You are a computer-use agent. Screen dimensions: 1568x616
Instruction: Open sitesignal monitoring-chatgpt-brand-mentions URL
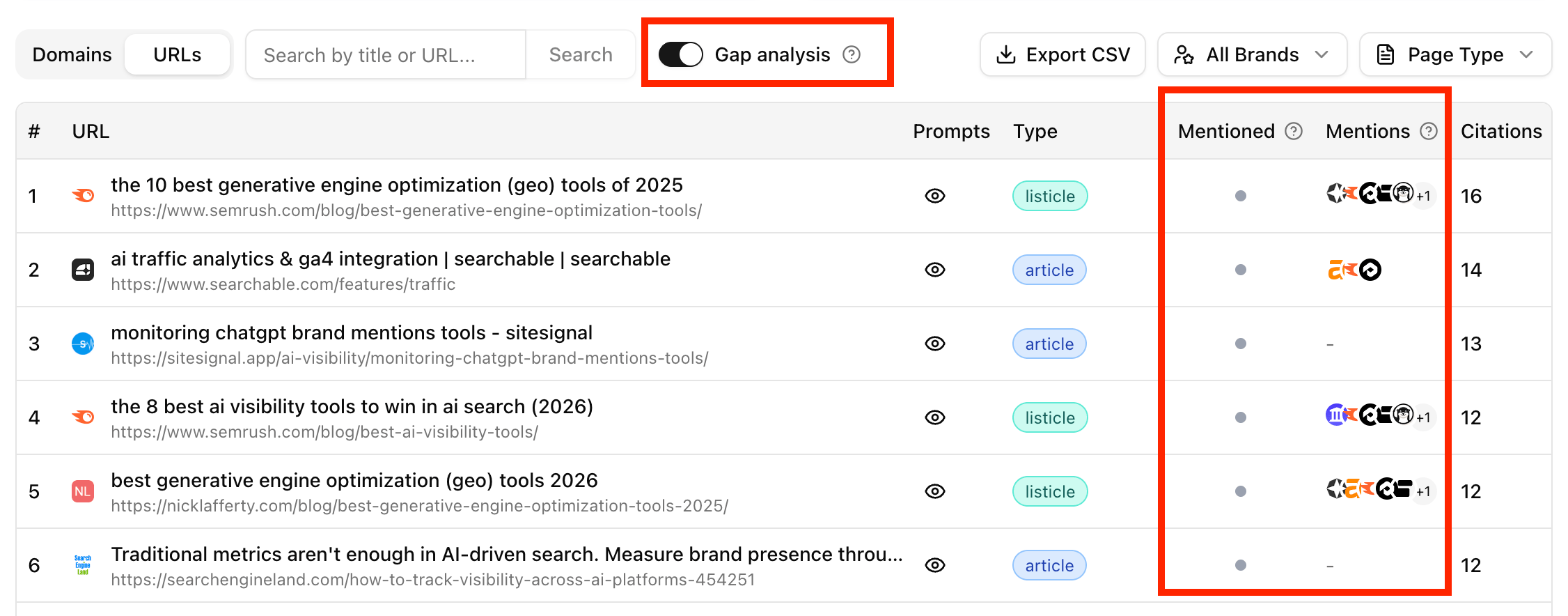409,358
